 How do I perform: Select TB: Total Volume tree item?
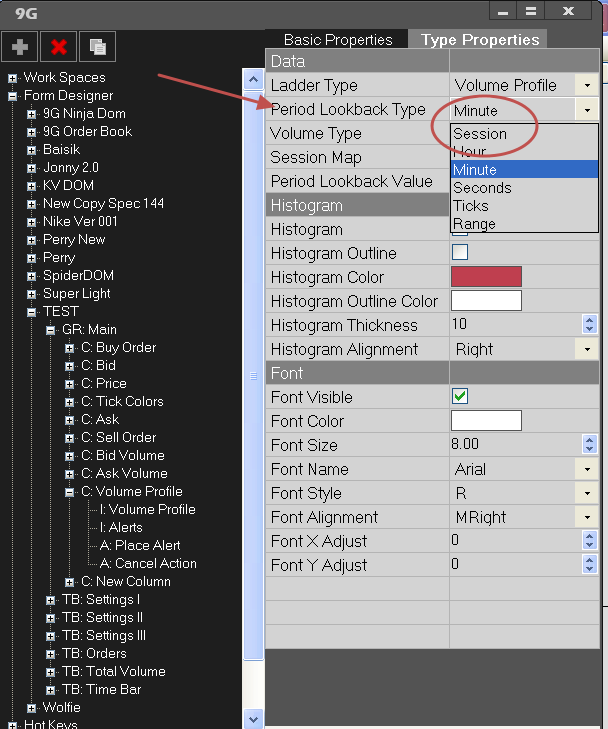(113, 671)
